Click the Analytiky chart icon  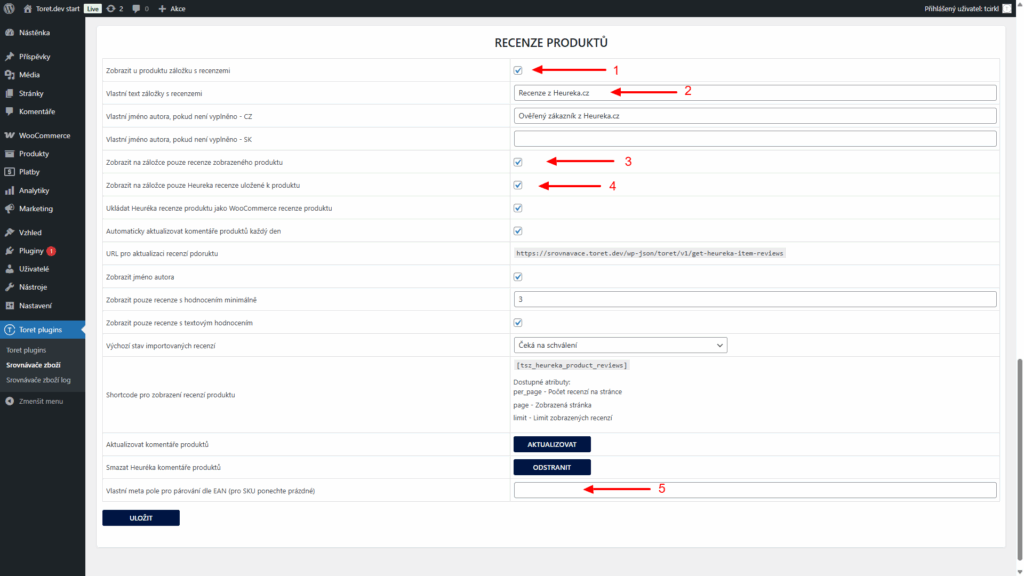[10, 191]
